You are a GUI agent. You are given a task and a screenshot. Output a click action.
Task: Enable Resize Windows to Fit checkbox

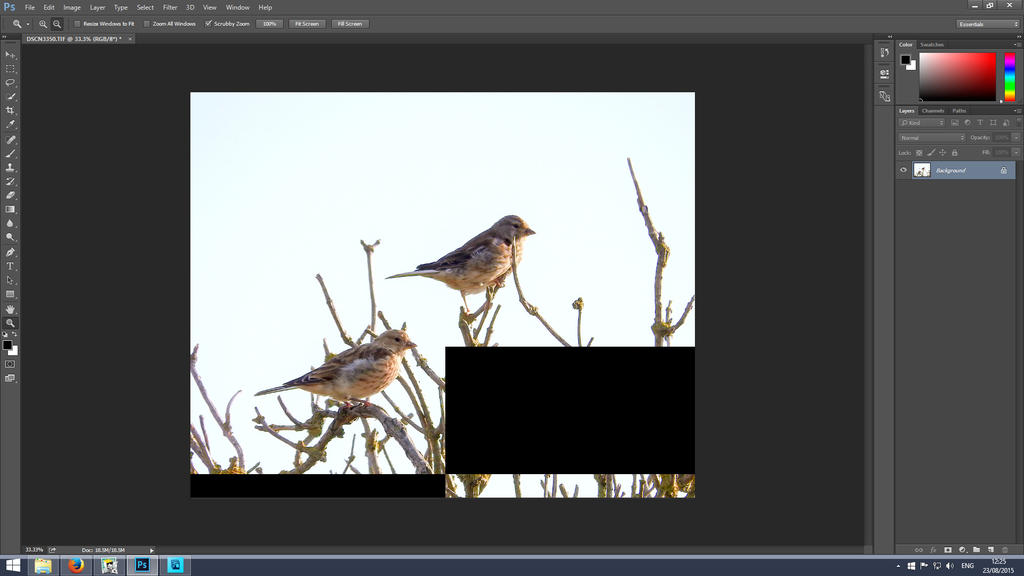click(78, 23)
